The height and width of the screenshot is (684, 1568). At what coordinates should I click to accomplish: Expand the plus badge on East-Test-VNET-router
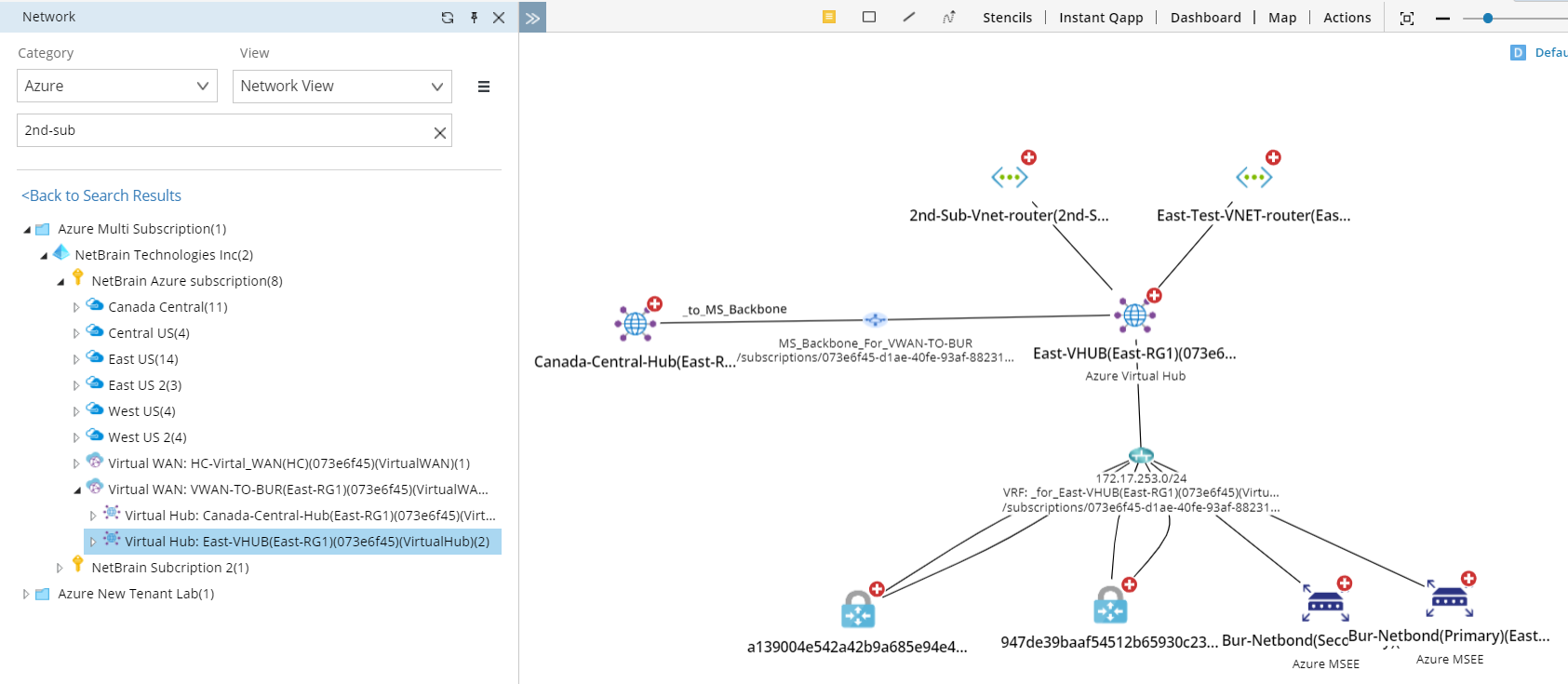pyautogui.click(x=1273, y=157)
